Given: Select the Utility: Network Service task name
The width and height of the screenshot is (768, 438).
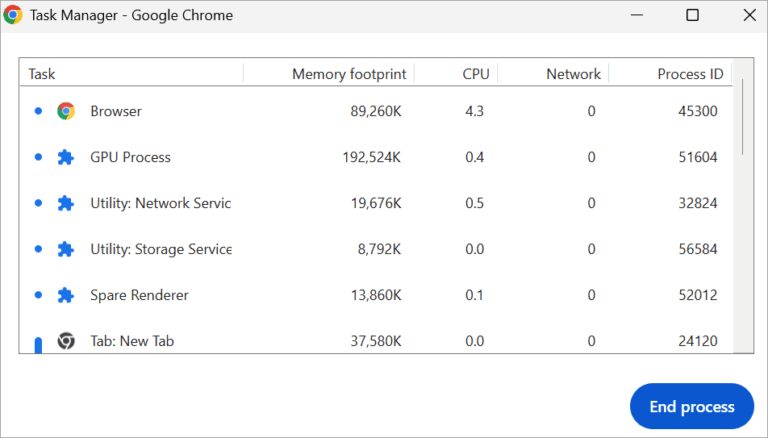Looking at the screenshot, I should [161, 203].
